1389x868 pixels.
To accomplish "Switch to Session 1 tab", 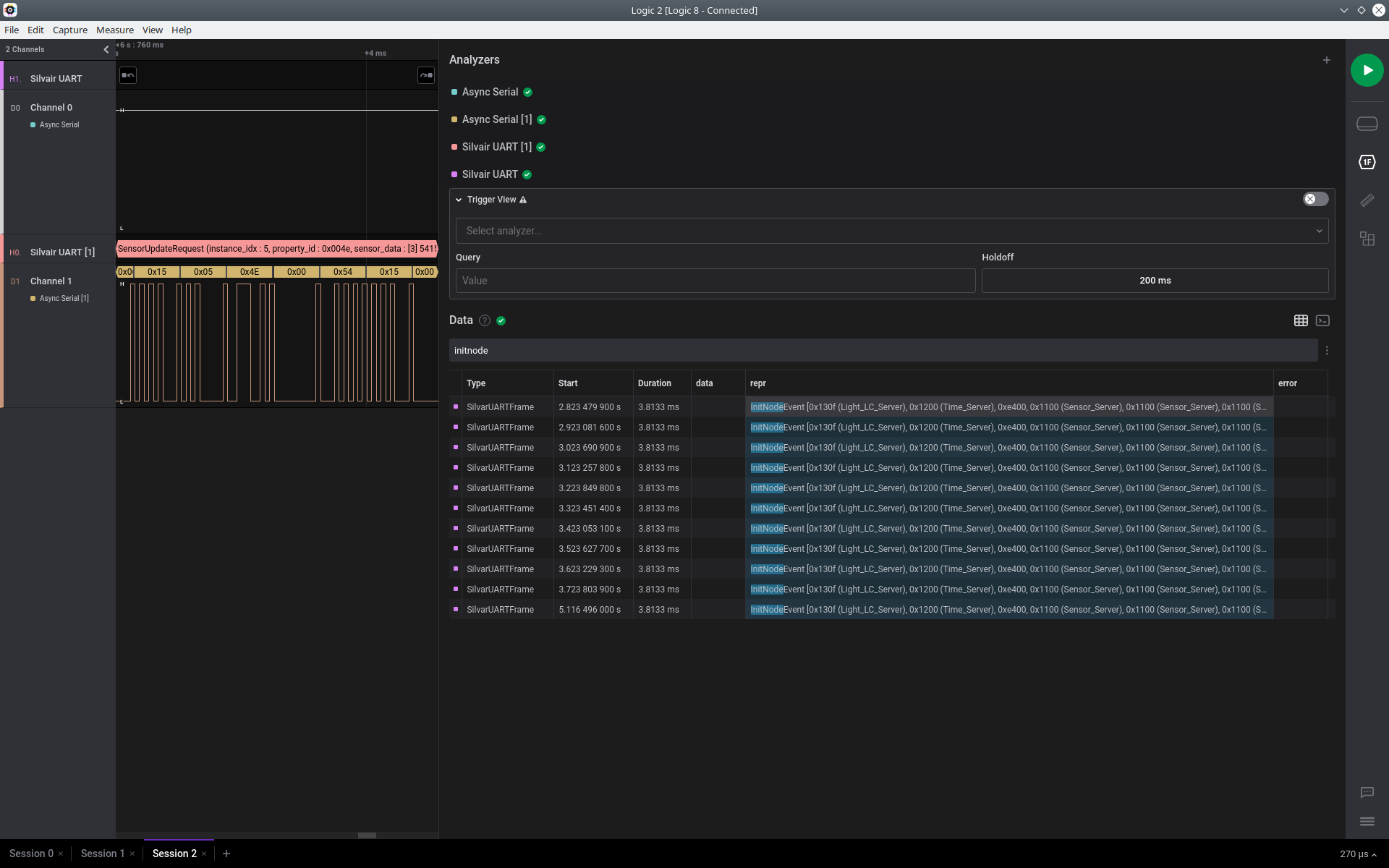I will click(102, 854).
